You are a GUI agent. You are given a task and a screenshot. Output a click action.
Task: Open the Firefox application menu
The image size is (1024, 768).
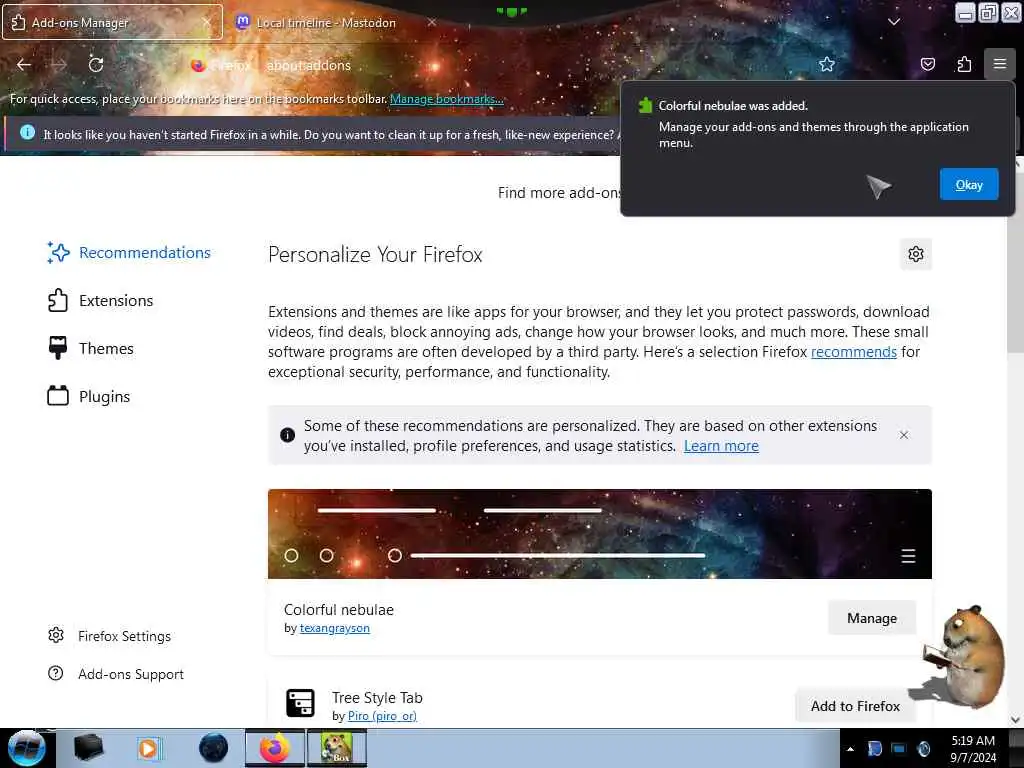pos(999,64)
